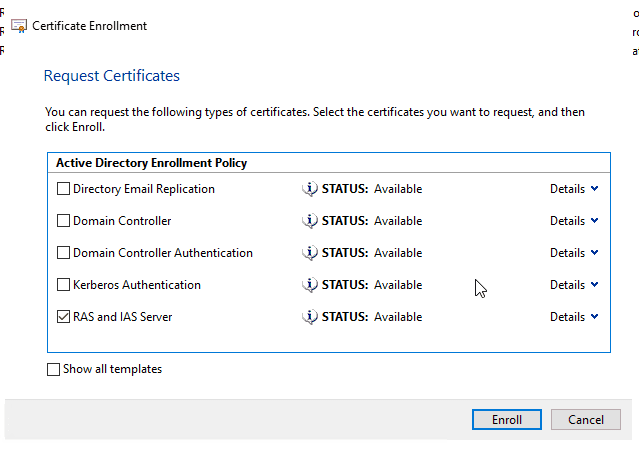This screenshot has height=451, width=639.
Task: Click the info icon for Domain Controller Authentication
Action: click(x=310, y=253)
